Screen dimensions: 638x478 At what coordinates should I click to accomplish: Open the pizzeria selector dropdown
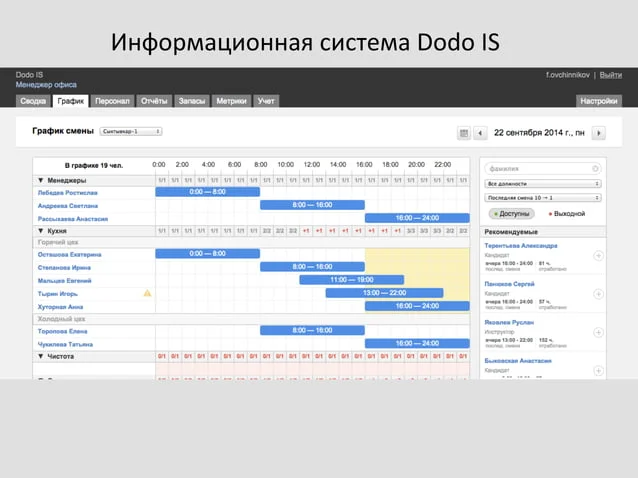[x=131, y=131]
